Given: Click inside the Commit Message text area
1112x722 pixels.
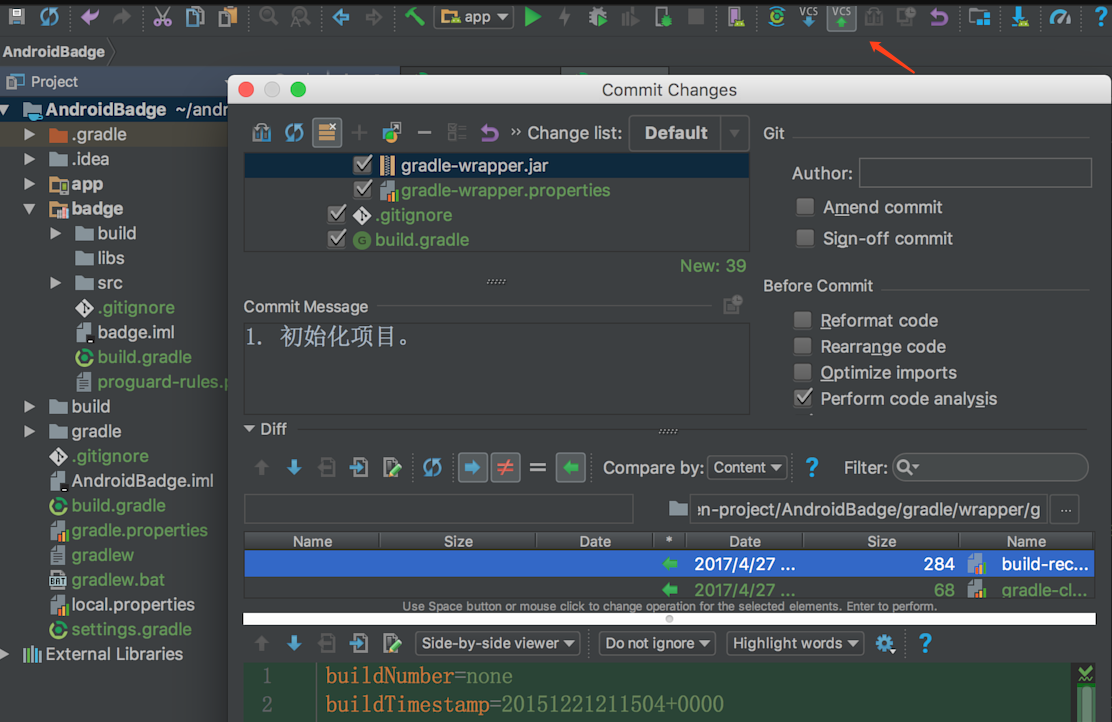Looking at the screenshot, I should point(496,369).
